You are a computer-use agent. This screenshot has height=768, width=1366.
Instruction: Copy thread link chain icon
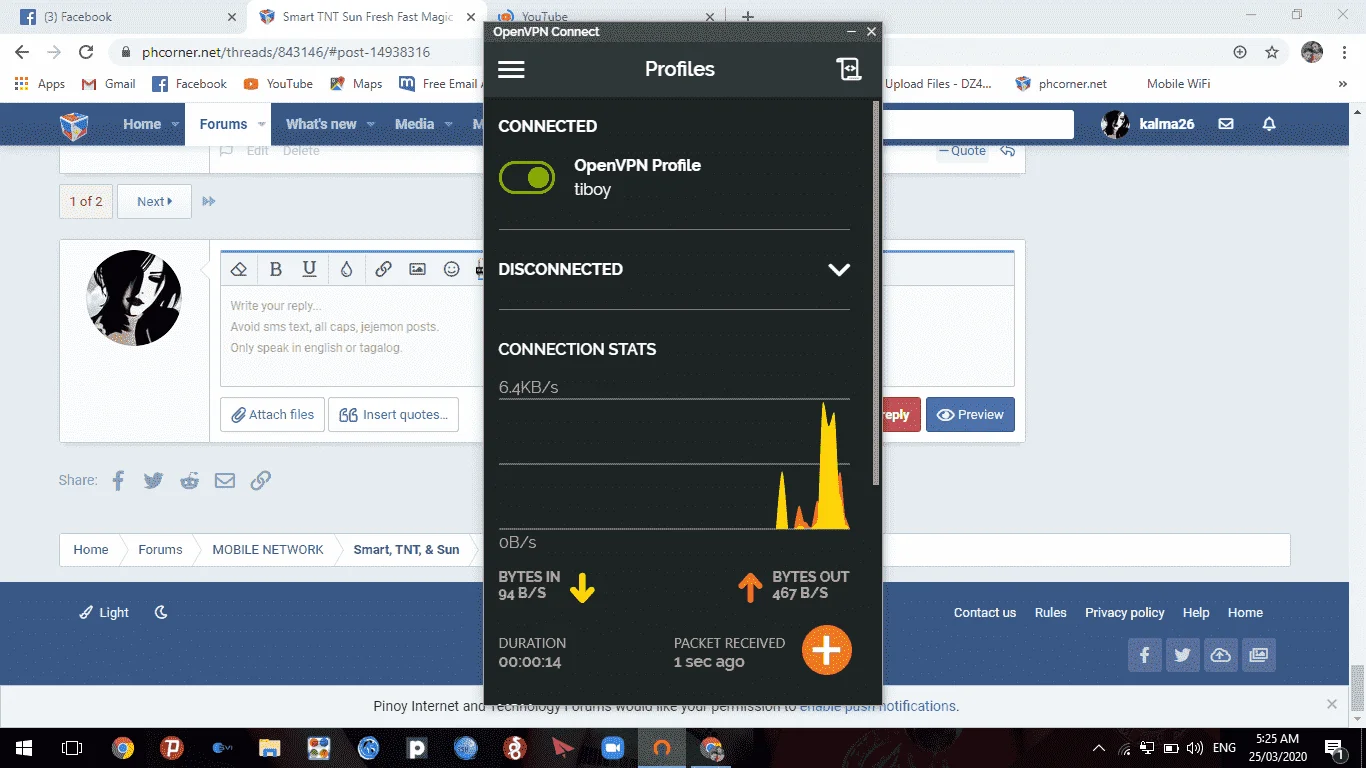pyautogui.click(x=261, y=480)
